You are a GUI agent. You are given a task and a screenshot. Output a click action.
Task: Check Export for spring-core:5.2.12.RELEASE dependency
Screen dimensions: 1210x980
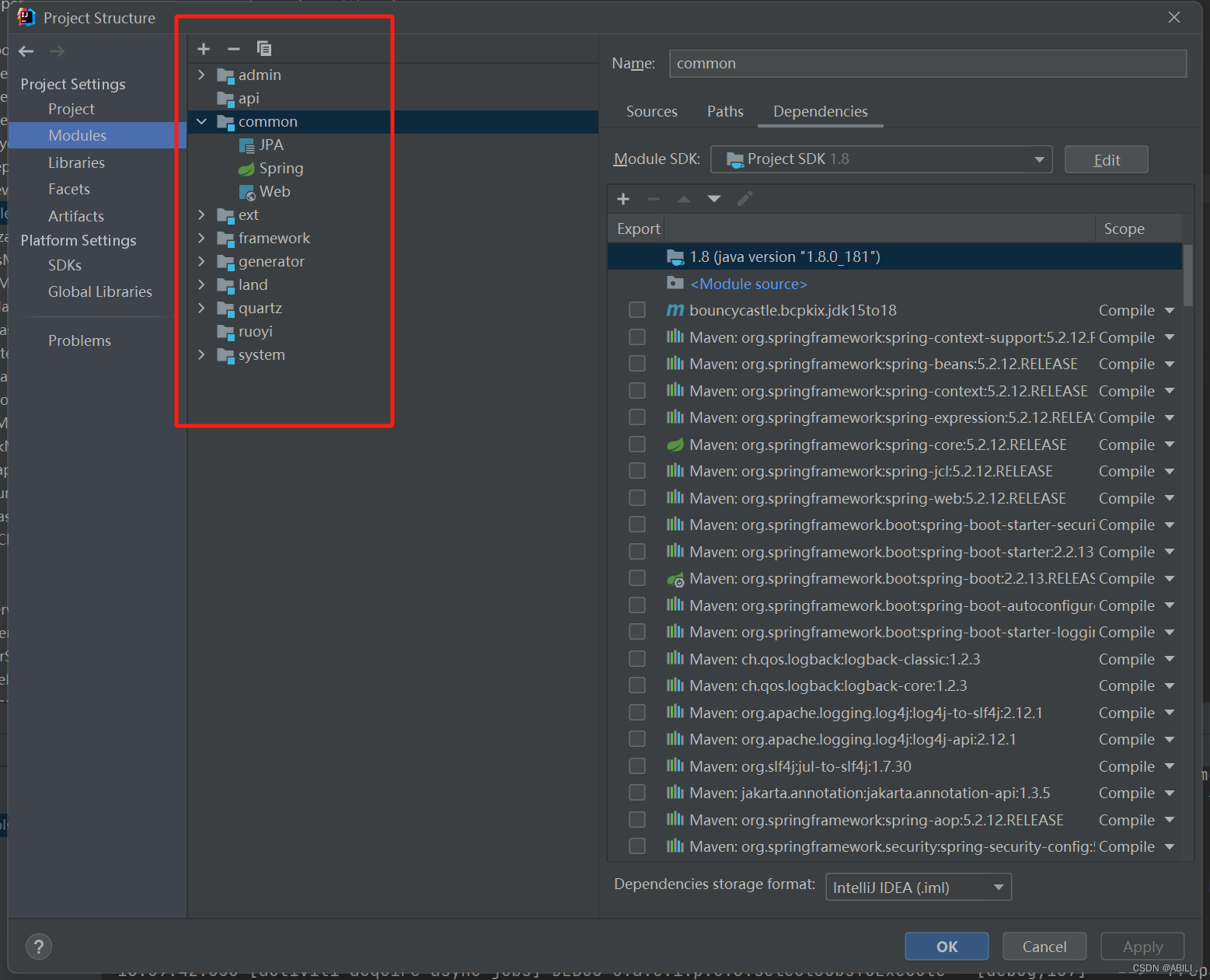click(x=637, y=444)
